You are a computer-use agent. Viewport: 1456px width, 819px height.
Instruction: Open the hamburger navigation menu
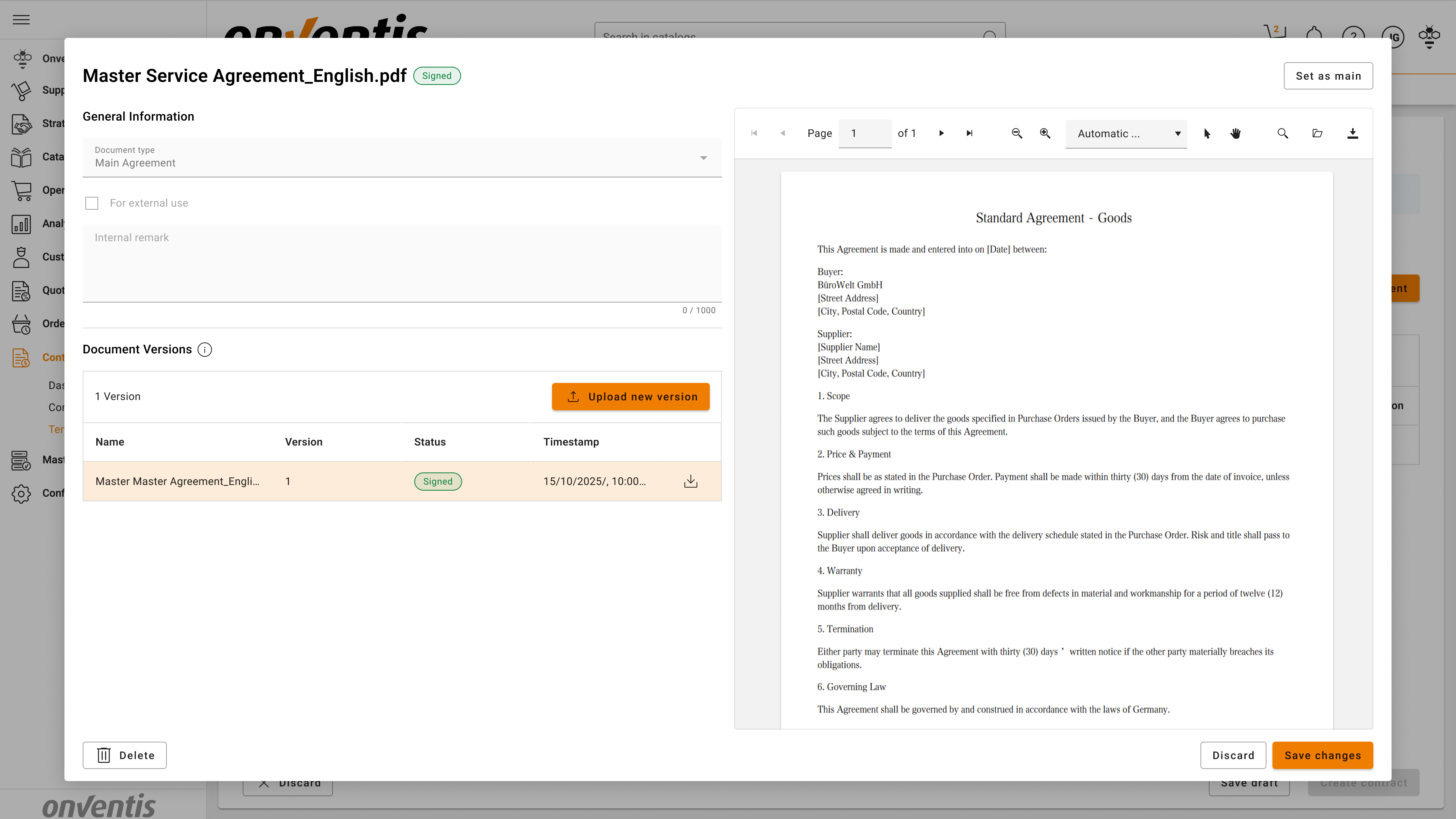21,20
